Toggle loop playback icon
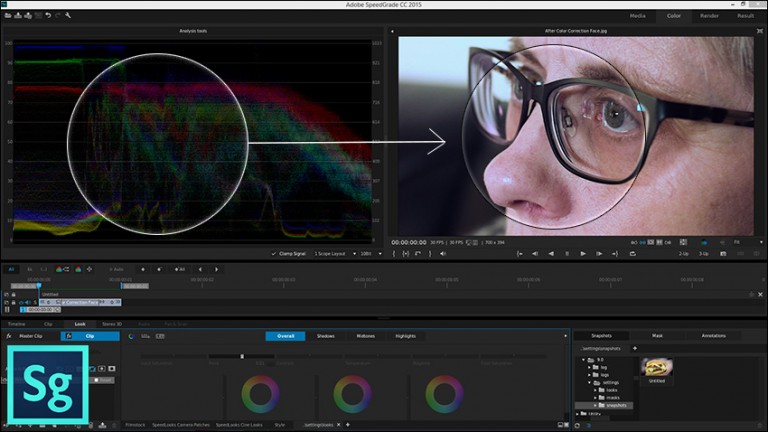 click(x=632, y=254)
